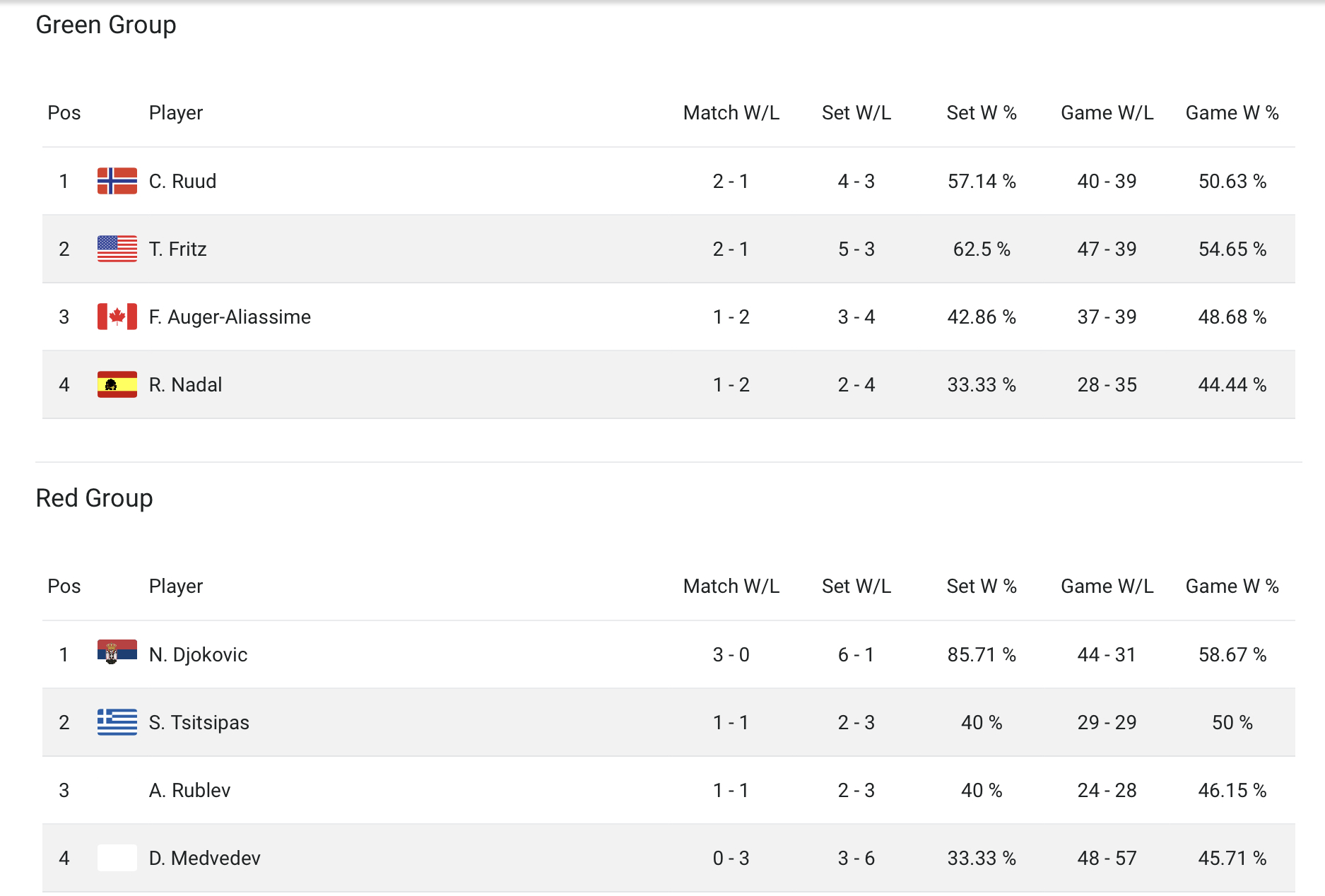This screenshot has height=896, width=1325.
Task: Click the Greece flag beside S. Tsitsipas
Action: [x=117, y=722]
